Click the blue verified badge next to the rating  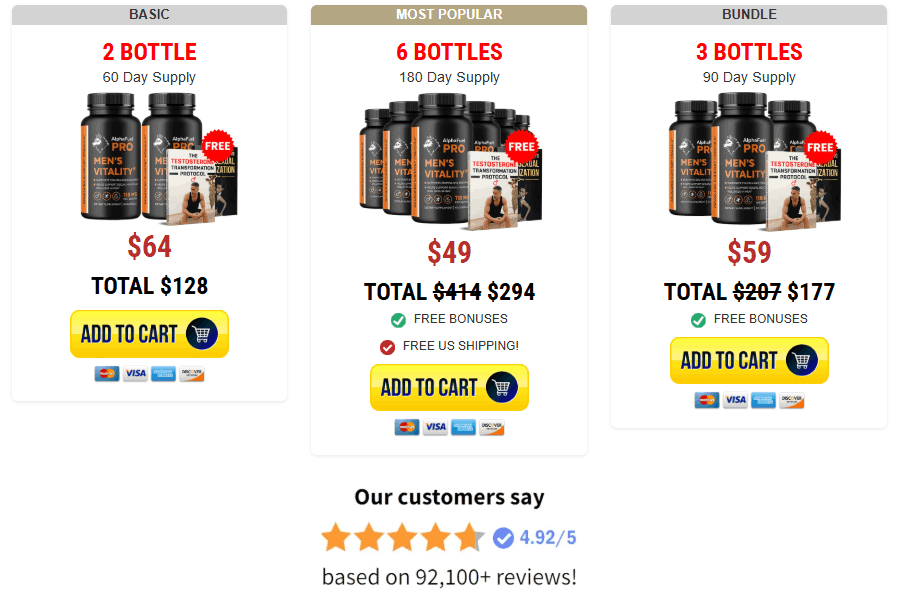point(503,538)
